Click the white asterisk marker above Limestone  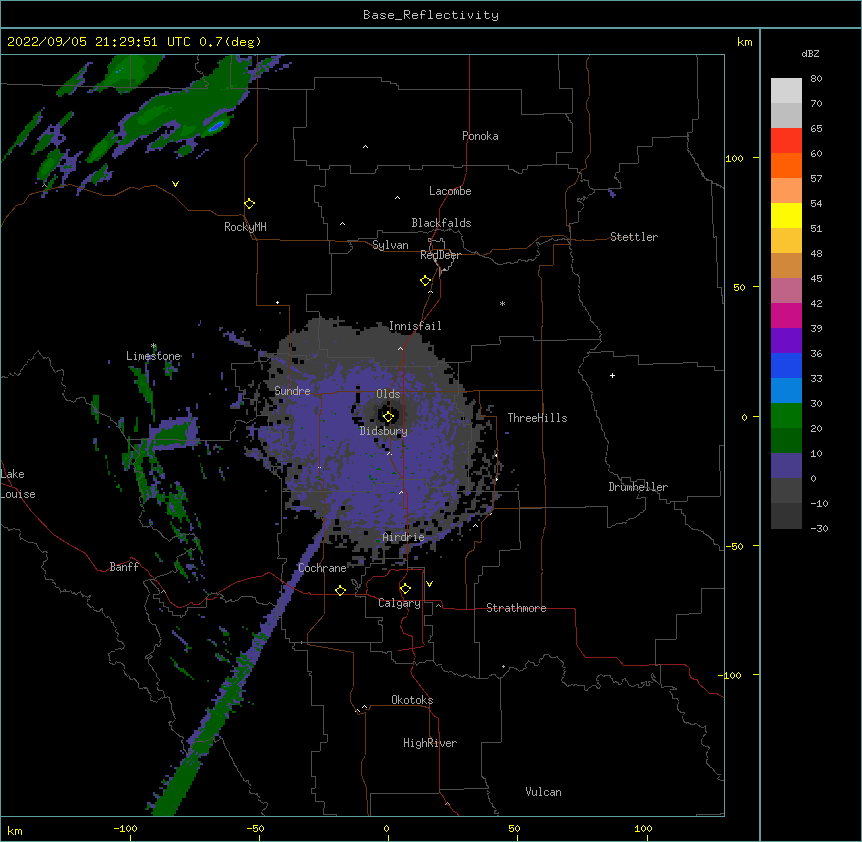pyautogui.click(x=153, y=346)
